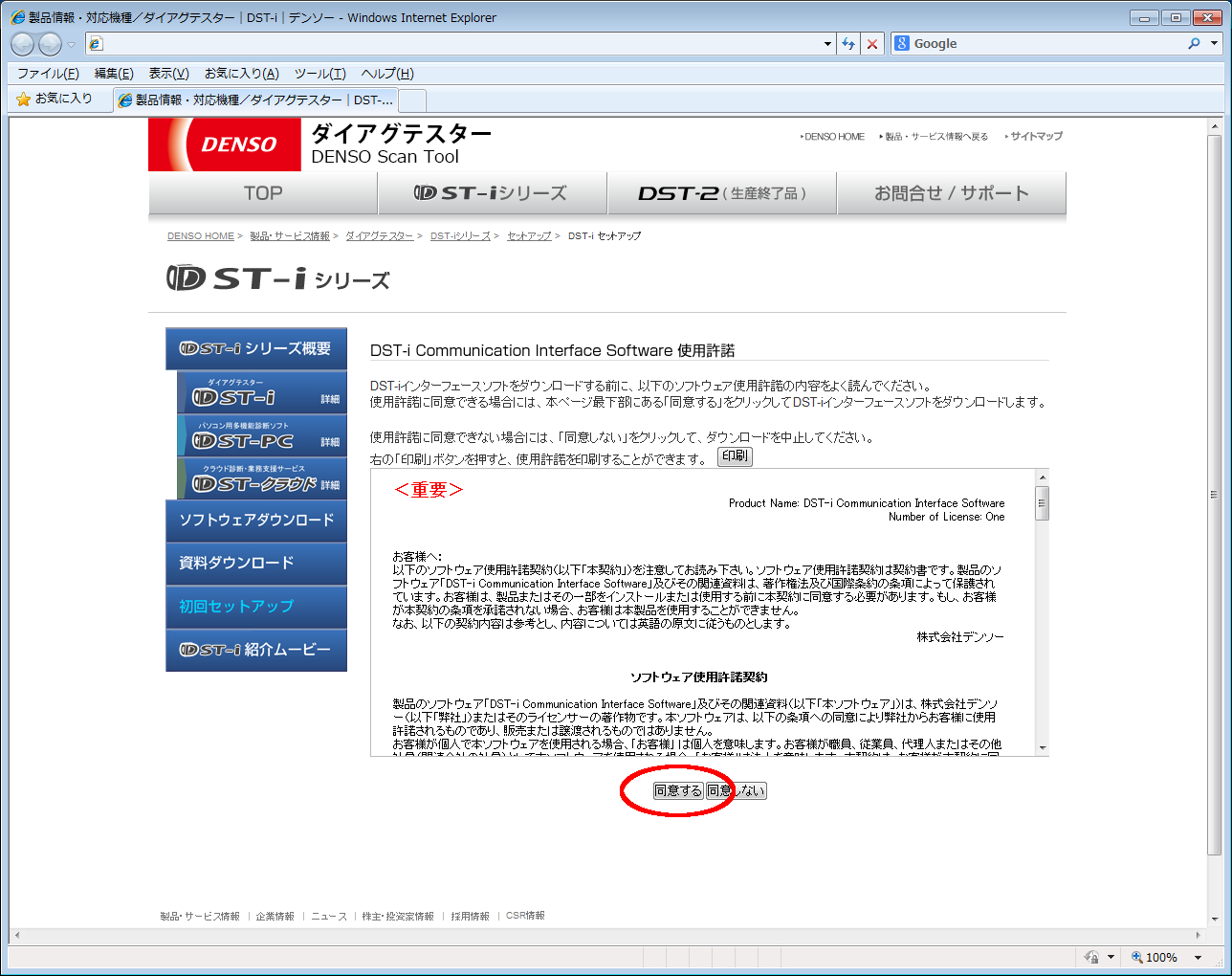1232x976 pixels.
Task: Click the red Stop loading icon
Action: click(x=871, y=44)
